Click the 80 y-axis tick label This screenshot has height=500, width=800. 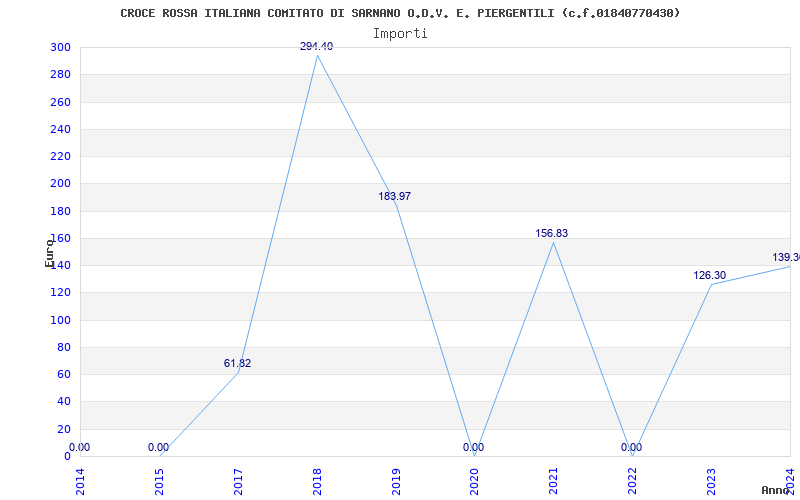tap(63, 347)
